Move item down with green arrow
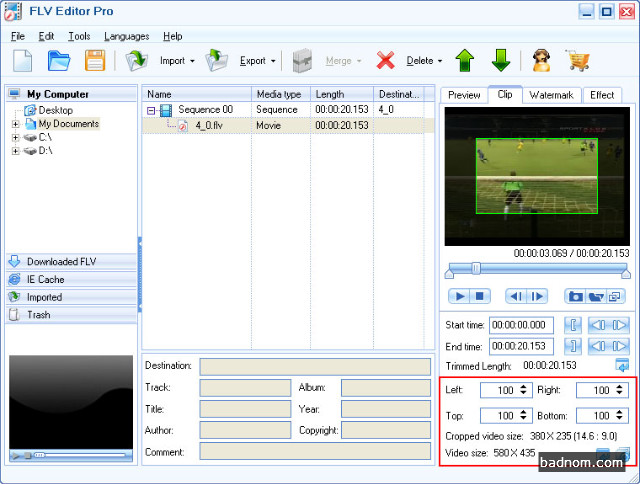This screenshot has width=640, height=484. point(501,61)
